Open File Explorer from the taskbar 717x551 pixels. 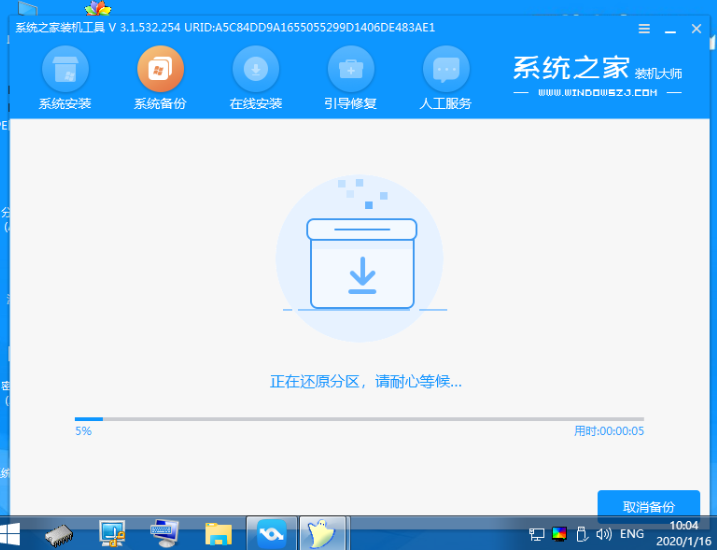pyautogui.click(x=218, y=534)
